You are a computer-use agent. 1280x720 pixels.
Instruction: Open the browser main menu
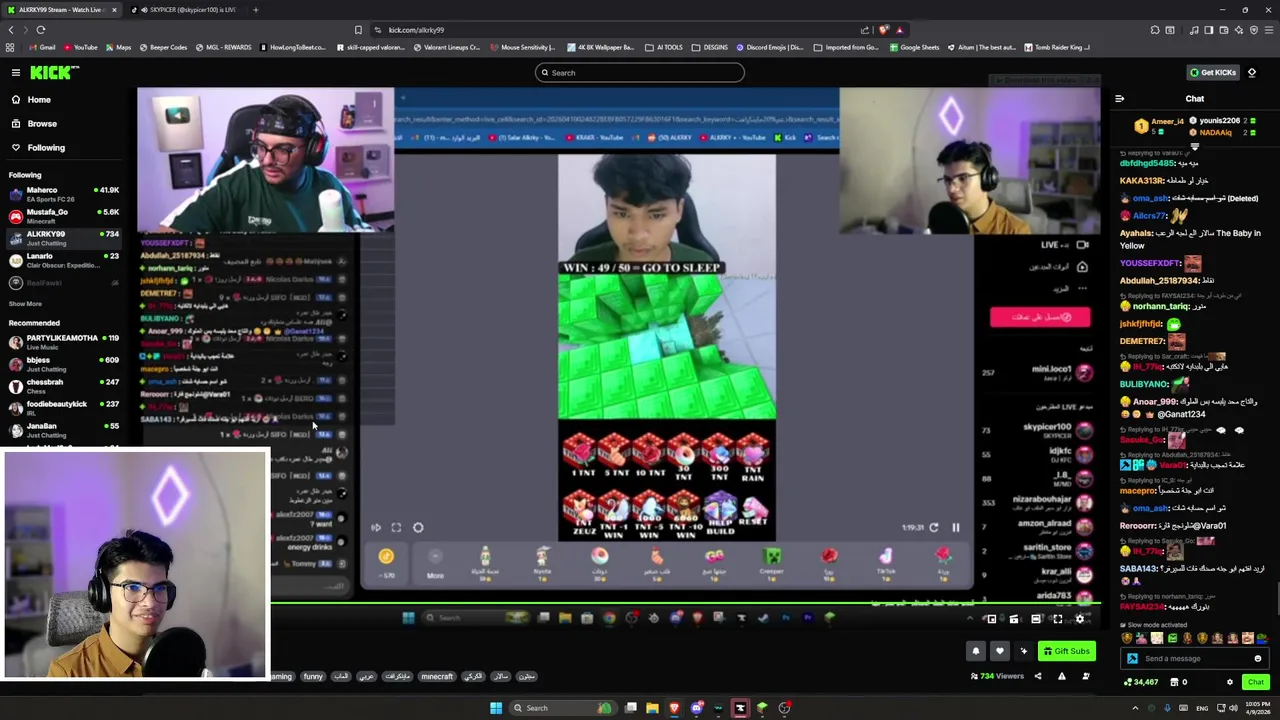point(1269,30)
